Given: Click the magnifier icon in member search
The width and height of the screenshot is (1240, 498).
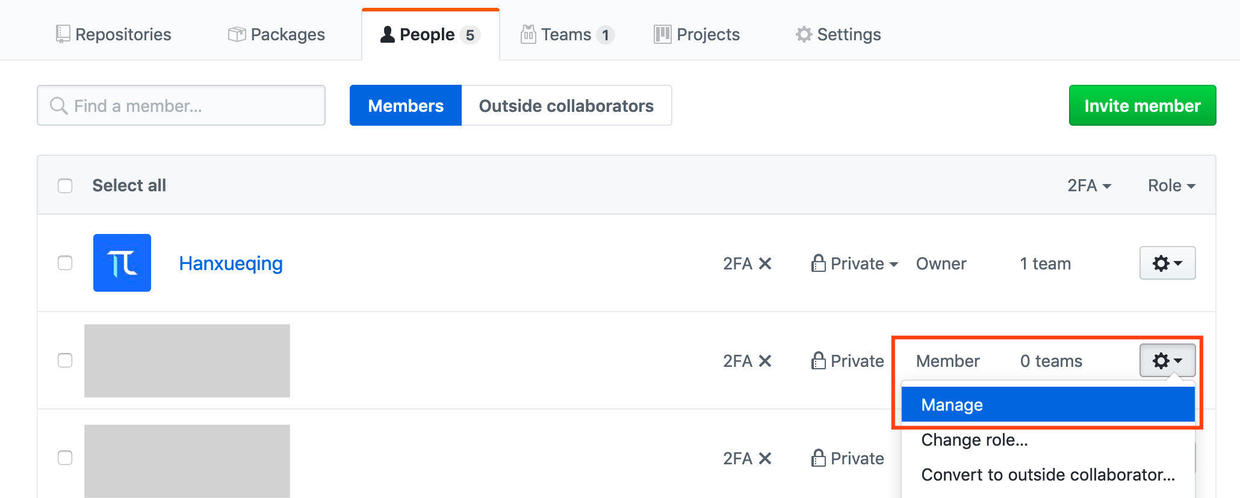Looking at the screenshot, I should click(59, 106).
